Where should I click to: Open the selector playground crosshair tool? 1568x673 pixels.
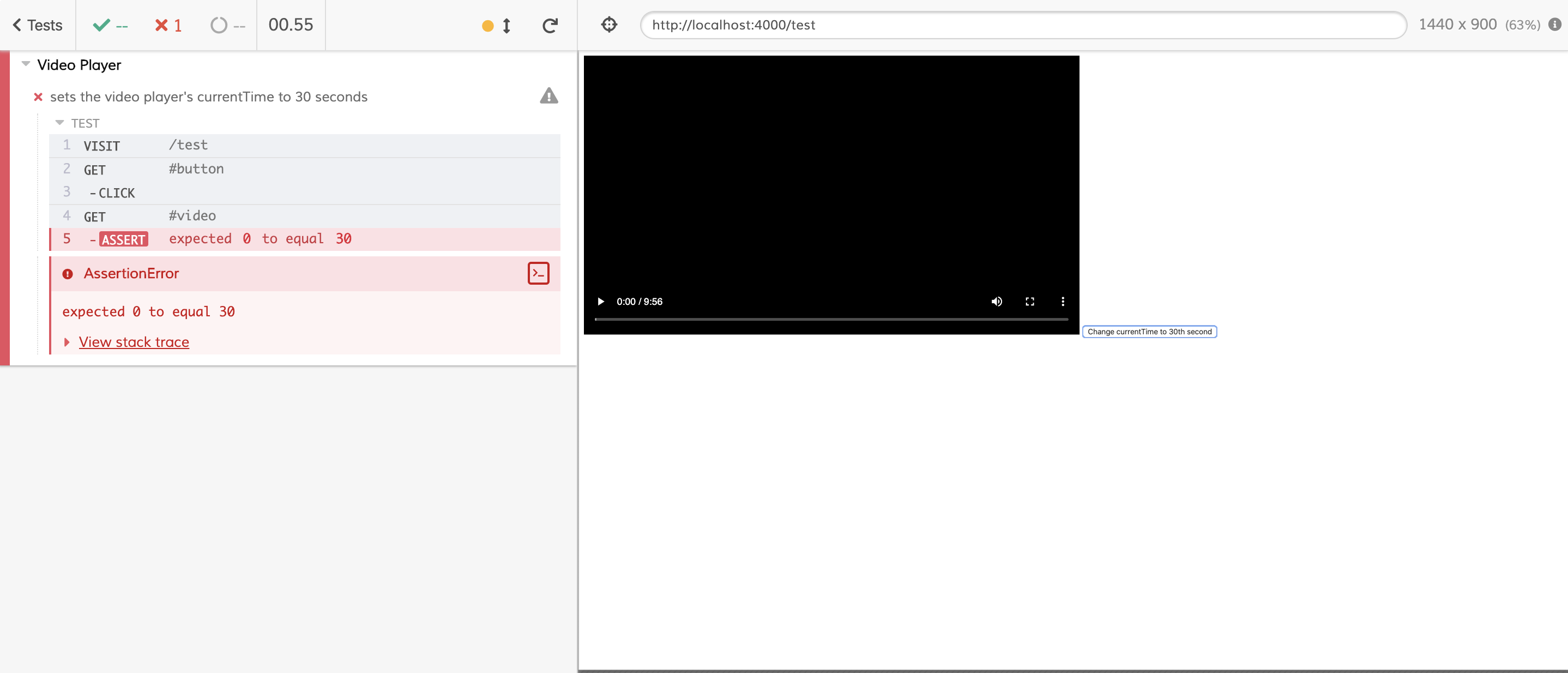pyautogui.click(x=608, y=25)
